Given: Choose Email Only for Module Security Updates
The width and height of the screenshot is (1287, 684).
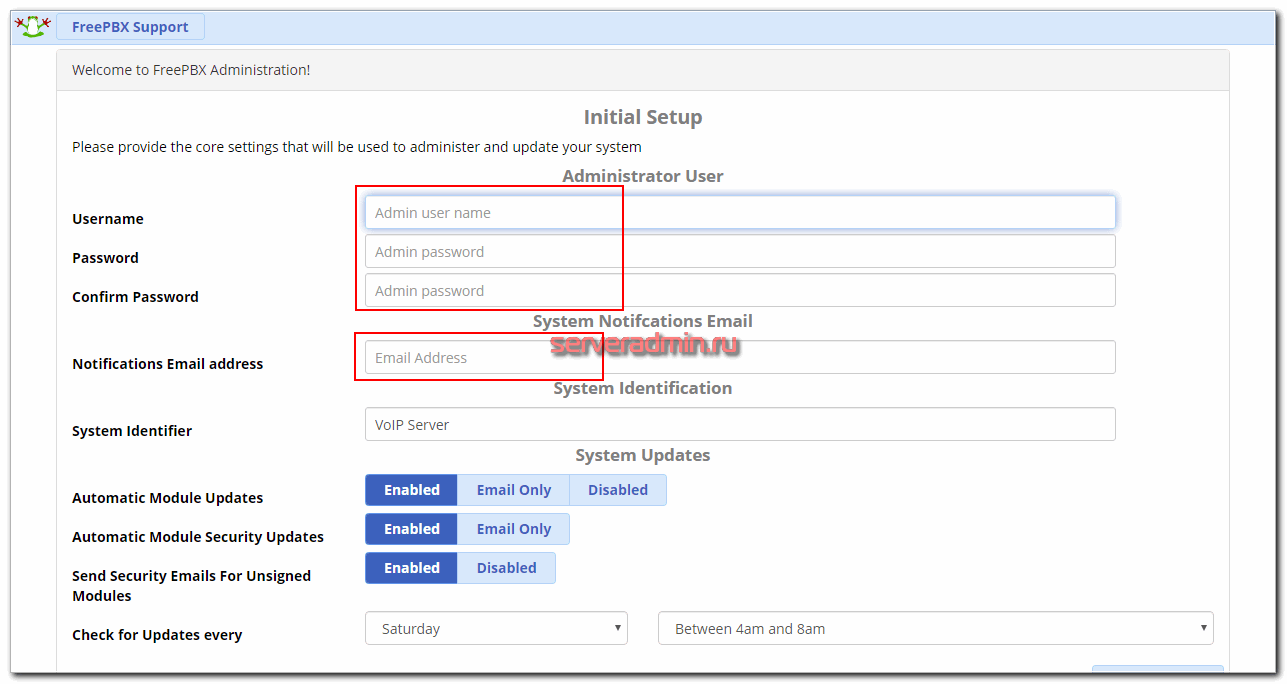Looking at the screenshot, I should point(513,529).
